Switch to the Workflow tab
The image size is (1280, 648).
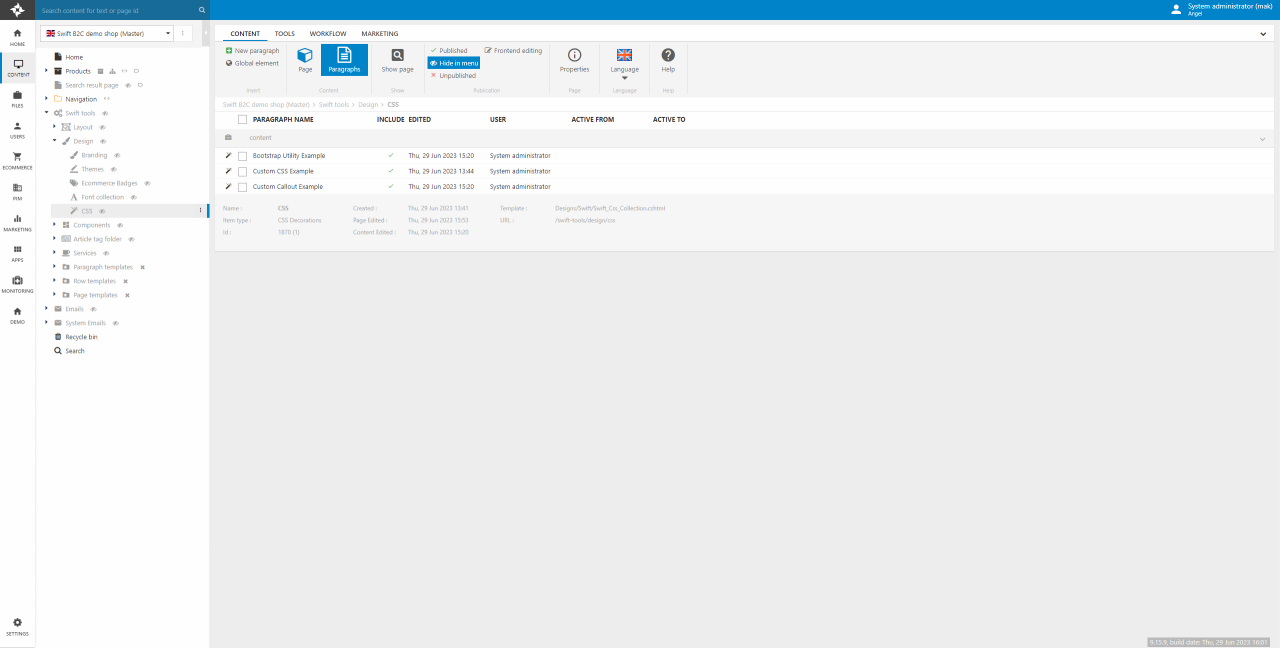(328, 34)
